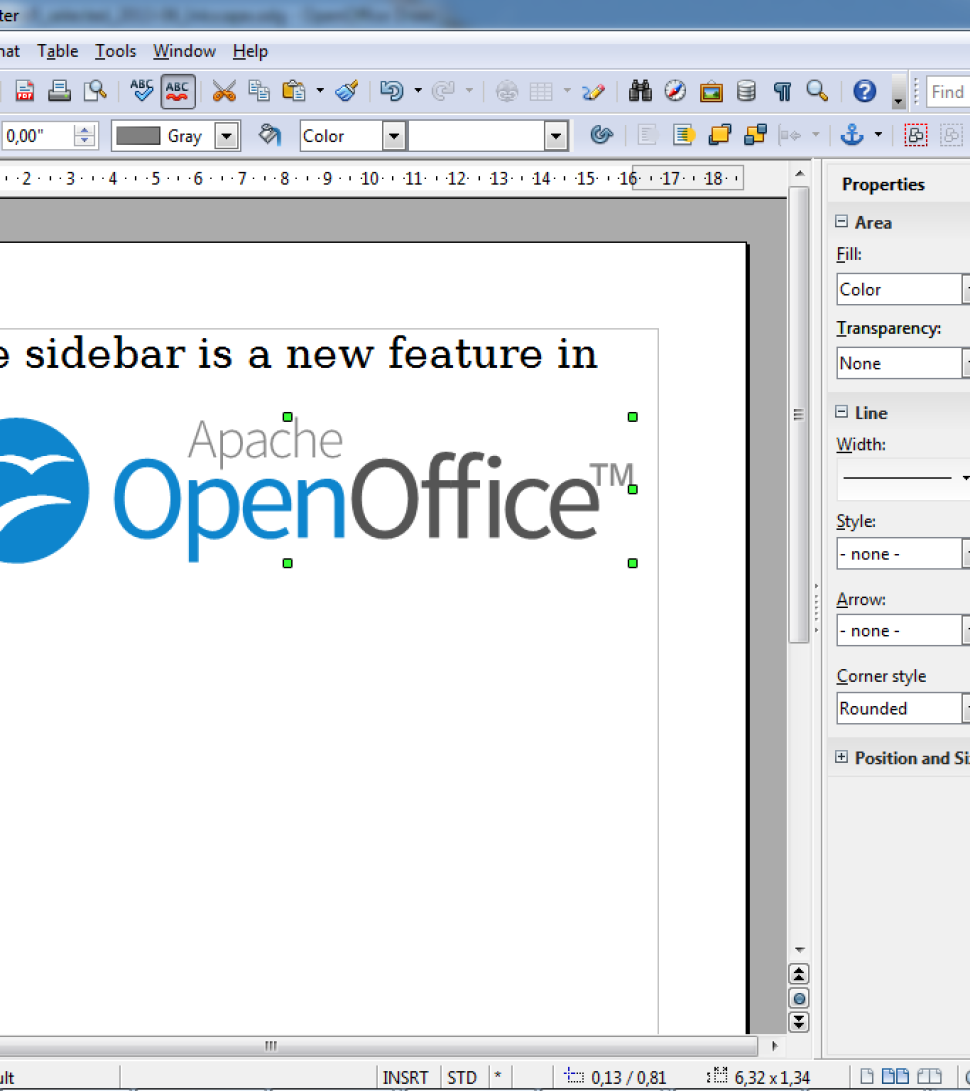Export document directly as PDF
This screenshot has height=1091, width=970.
point(25,91)
